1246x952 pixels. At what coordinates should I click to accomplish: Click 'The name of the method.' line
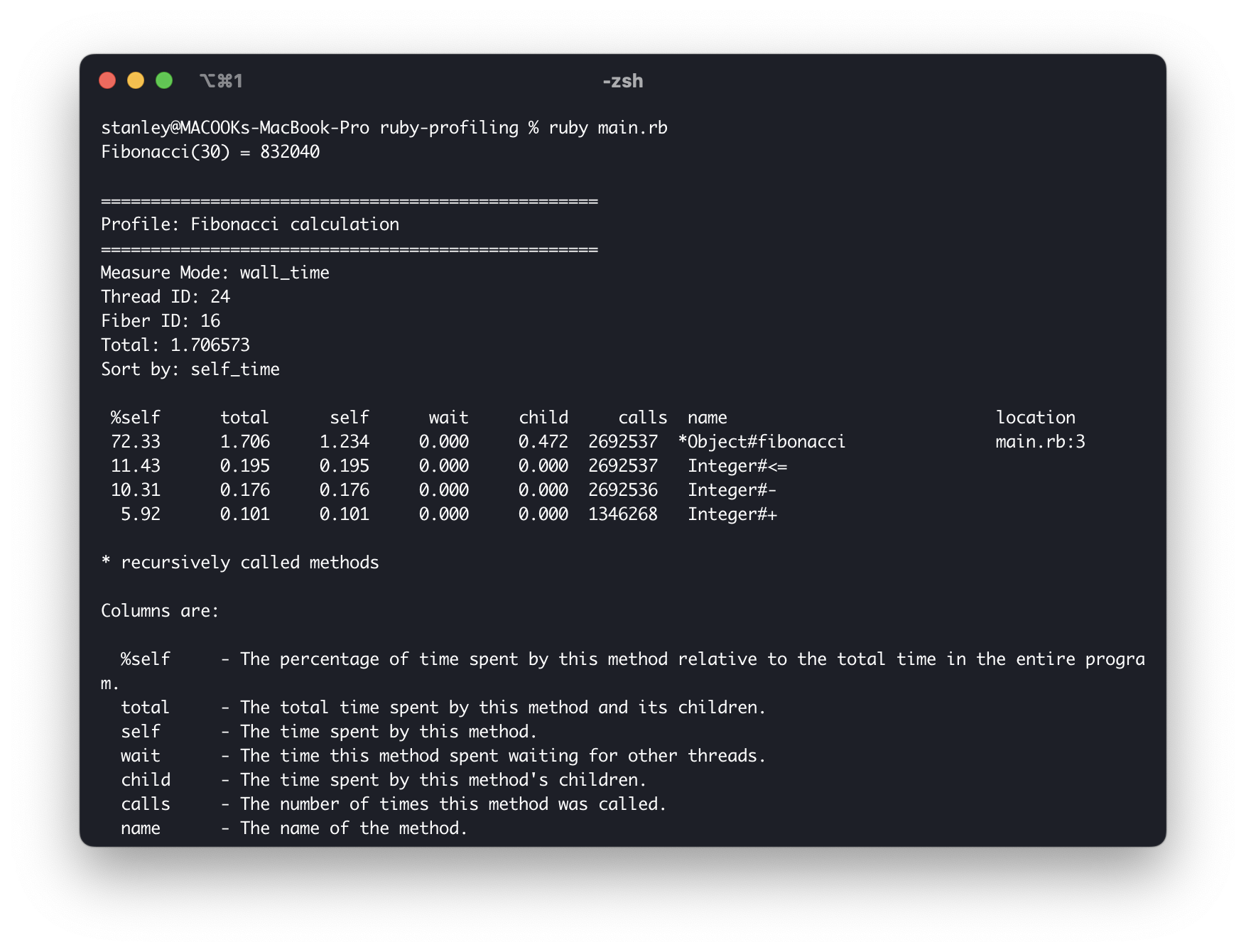[354, 828]
